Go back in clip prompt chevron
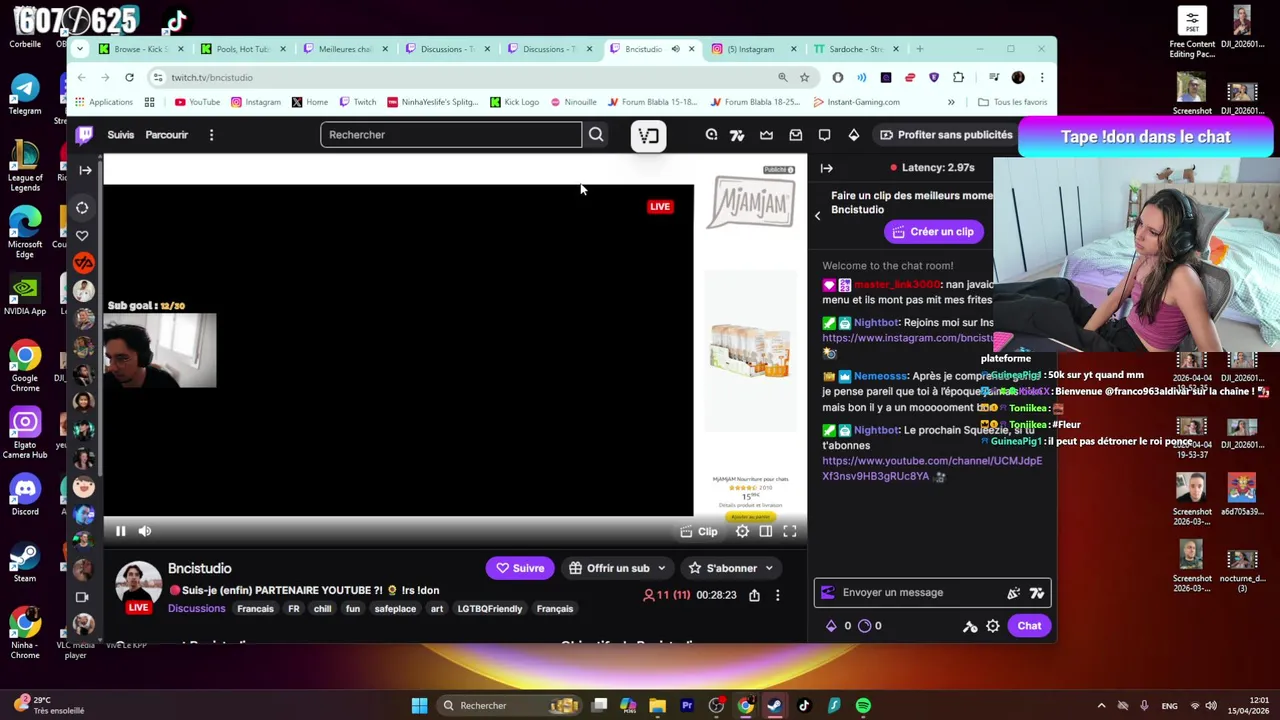1280x720 pixels. coord(817,215)
